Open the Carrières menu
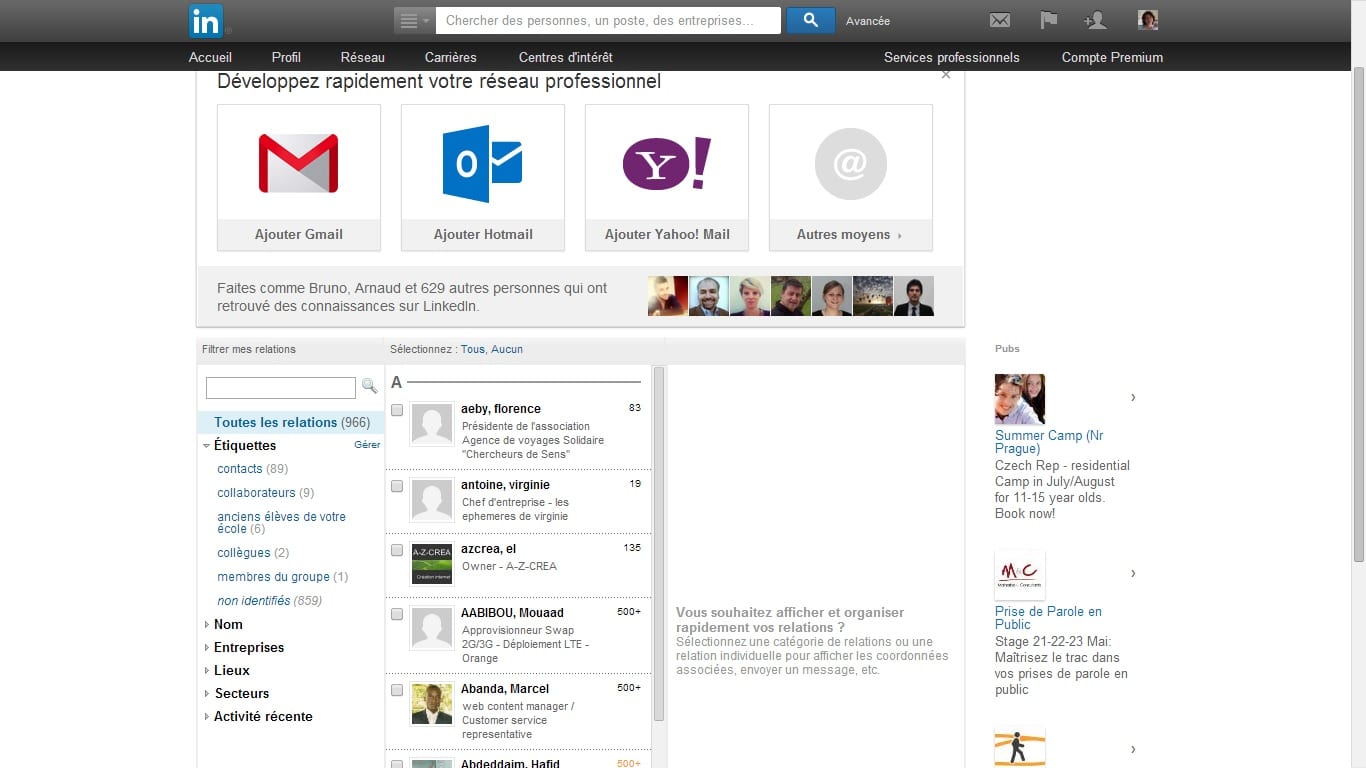The image size is (1366, 768). pos(450,57)
